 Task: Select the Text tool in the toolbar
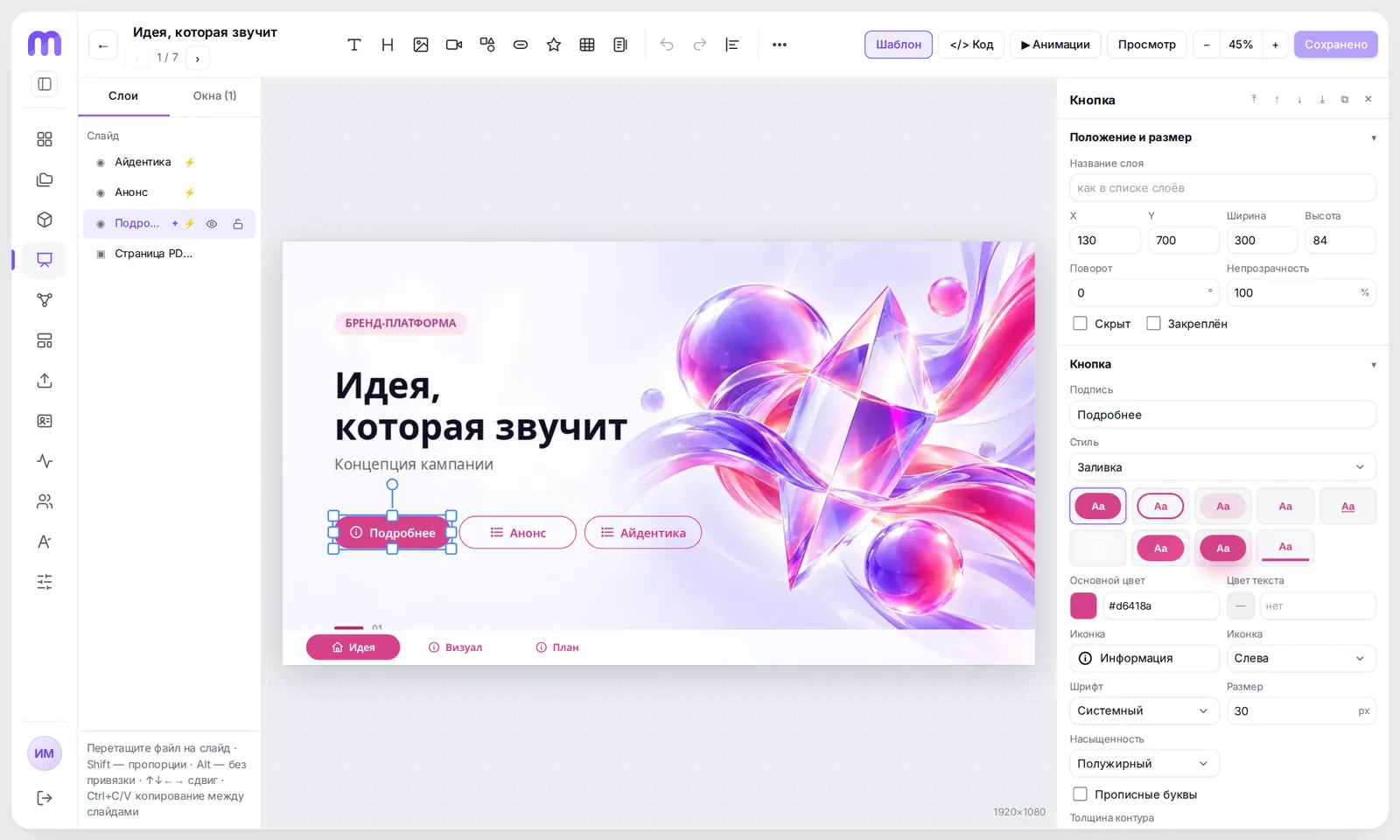coord(354,45)
